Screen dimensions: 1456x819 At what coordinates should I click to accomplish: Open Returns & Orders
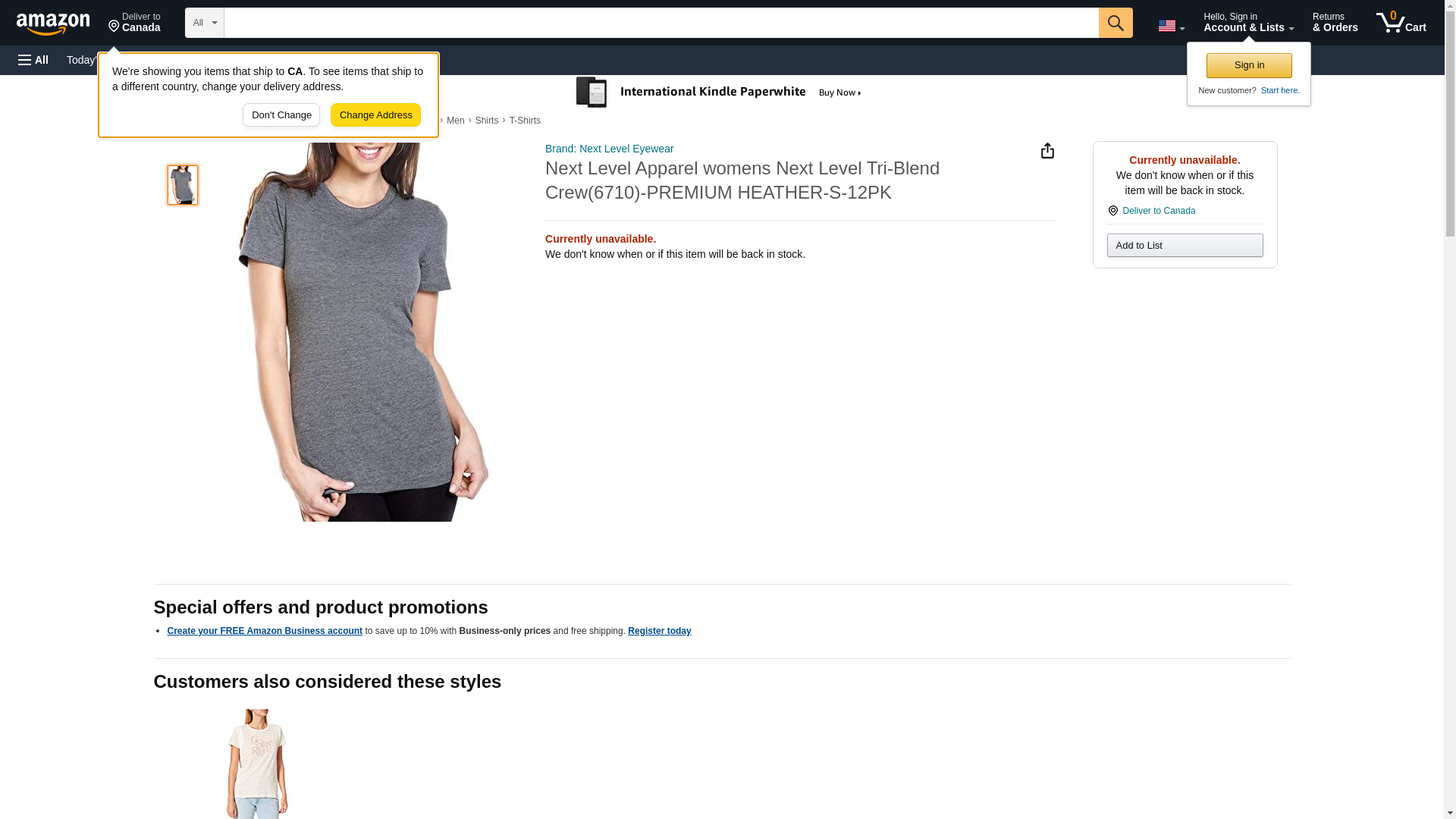coord(1335,23)
